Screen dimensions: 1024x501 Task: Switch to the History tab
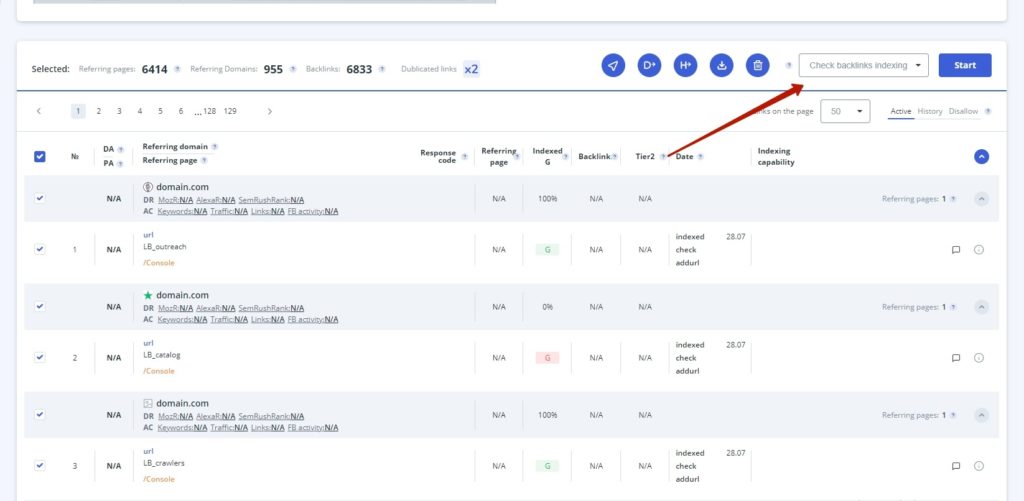tap(930, 111)
